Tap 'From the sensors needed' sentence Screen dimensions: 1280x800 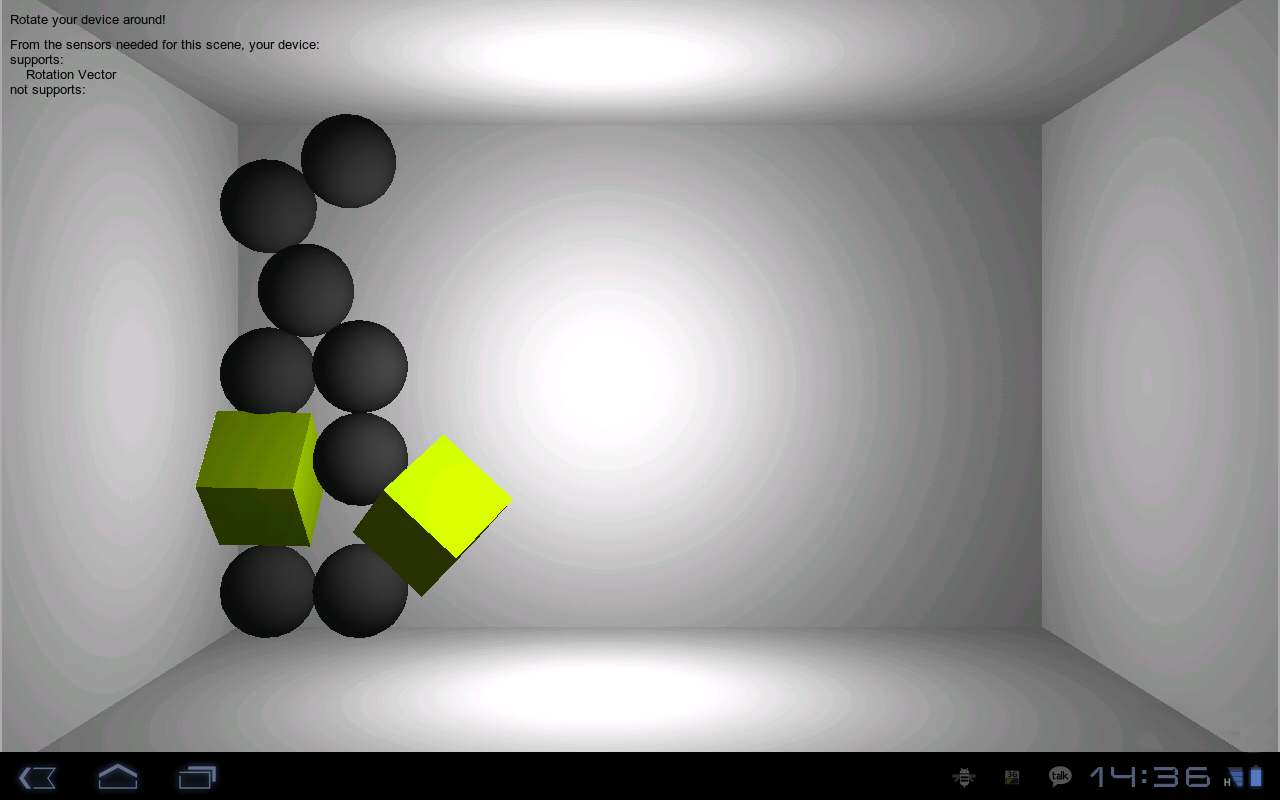click(x=165, y=44)
